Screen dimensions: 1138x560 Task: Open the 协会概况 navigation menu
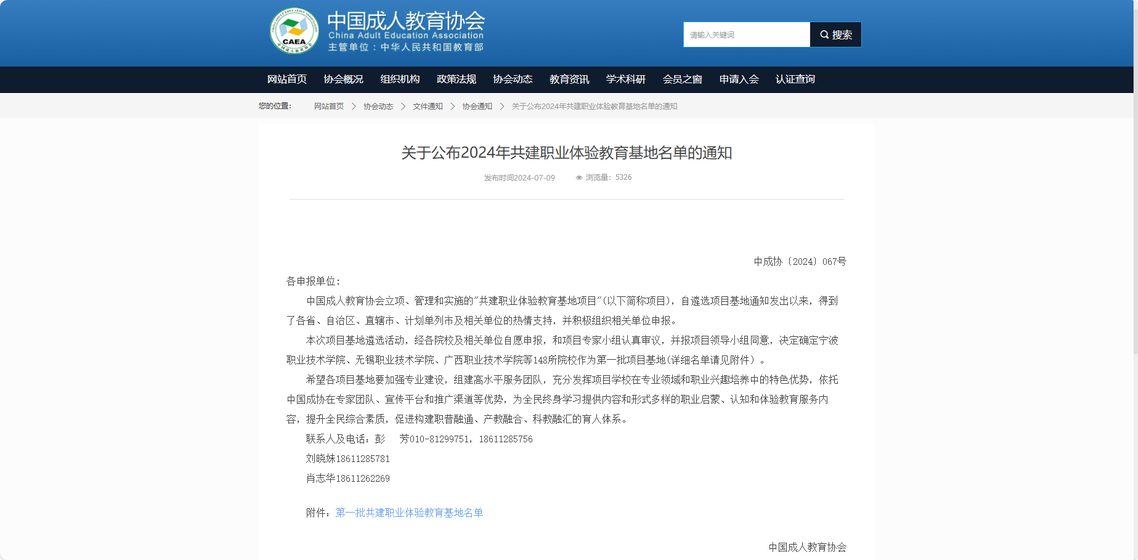coord(343,80)
